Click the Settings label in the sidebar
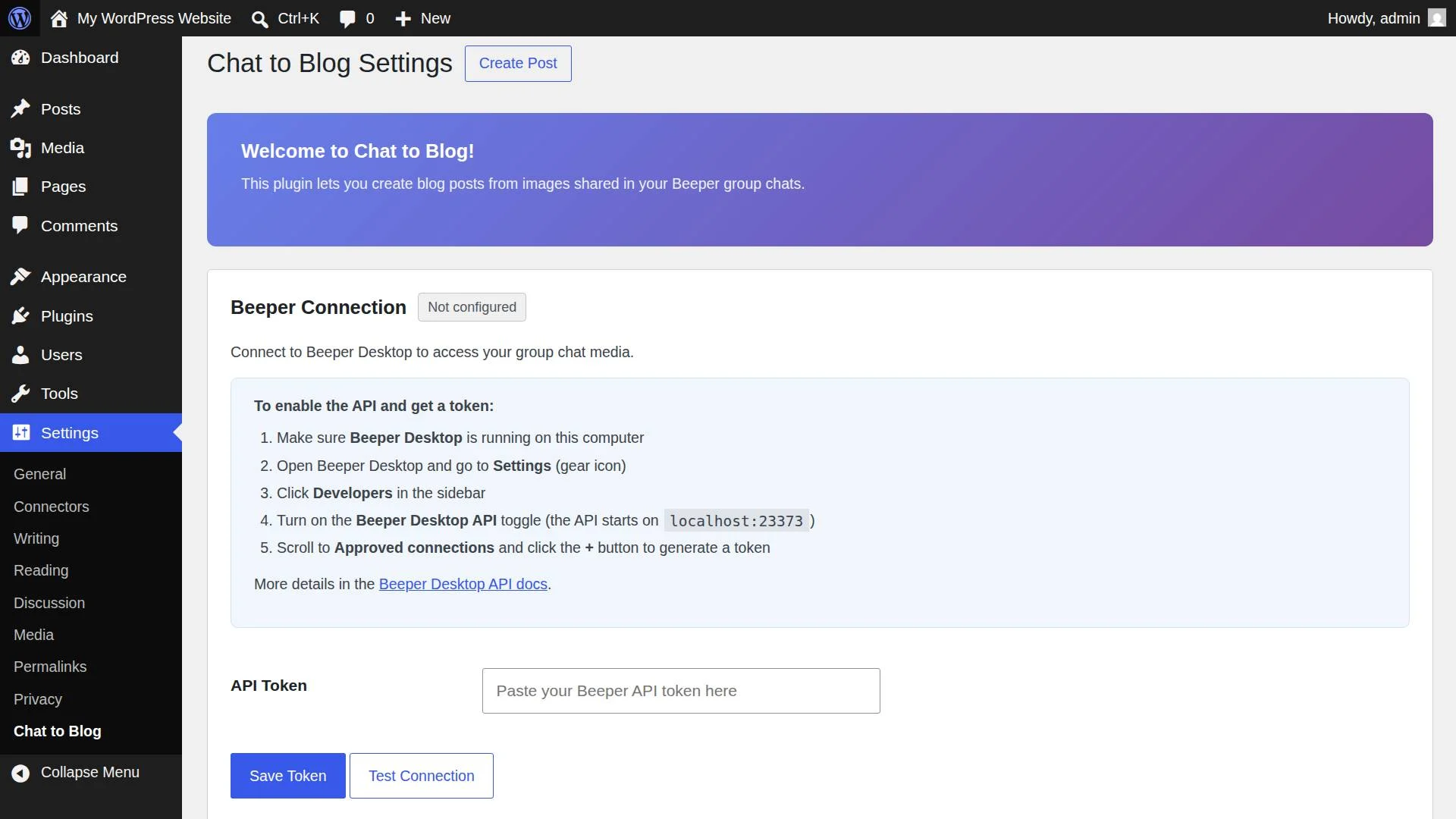 click(x=70, y=433)
